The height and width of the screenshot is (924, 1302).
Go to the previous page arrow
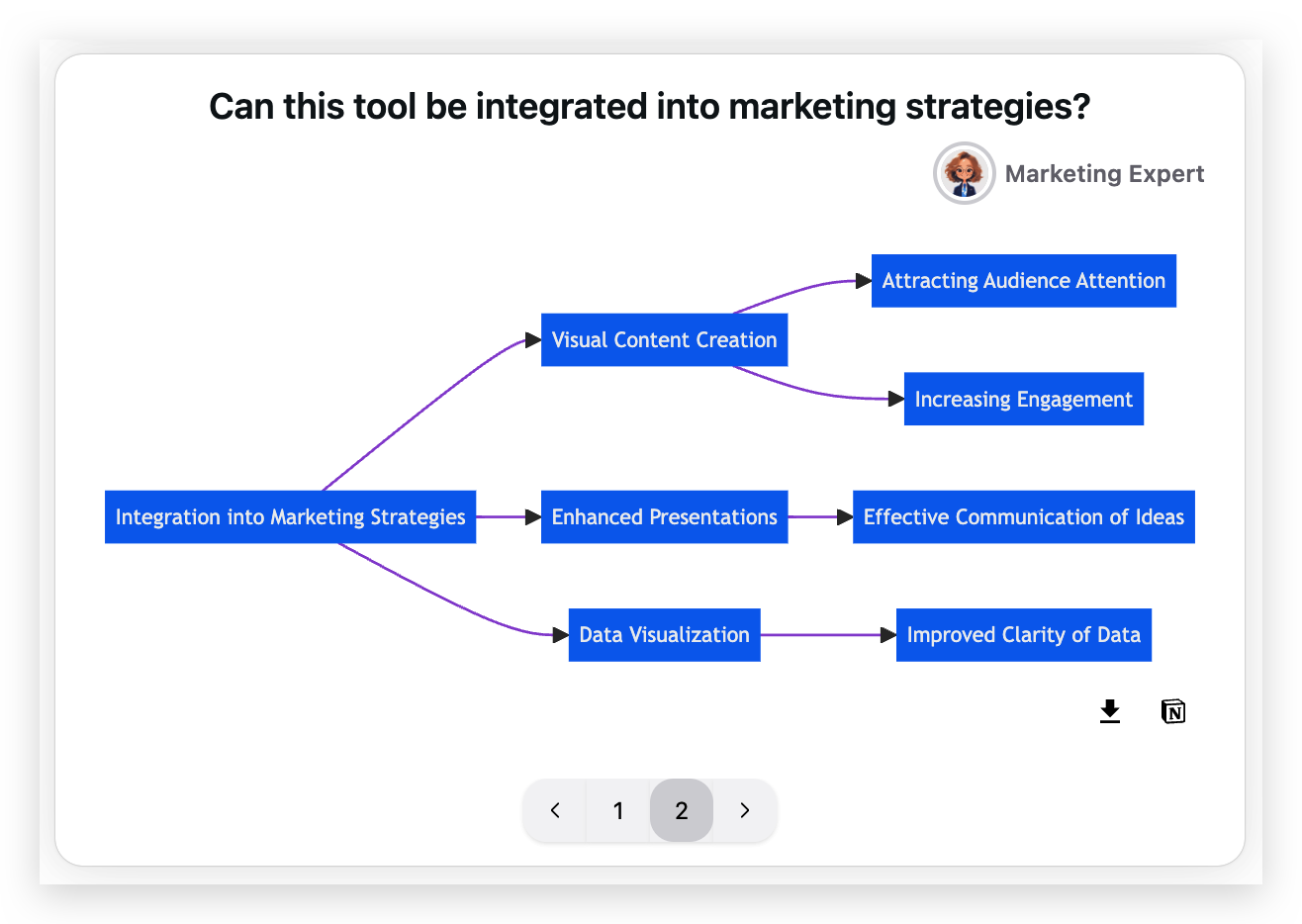point(555,810)
